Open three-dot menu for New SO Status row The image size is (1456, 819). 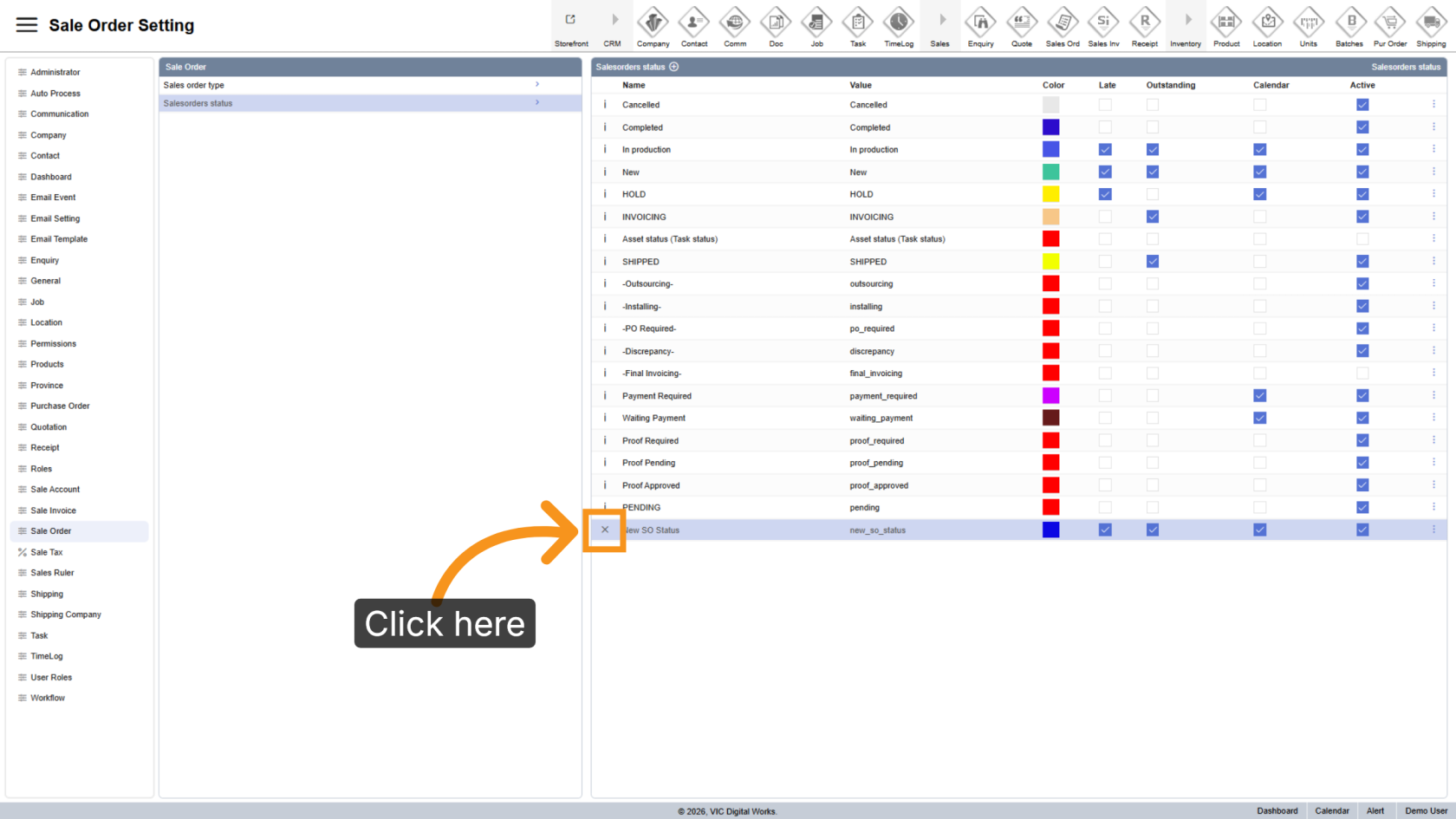tap(1433, 530)
